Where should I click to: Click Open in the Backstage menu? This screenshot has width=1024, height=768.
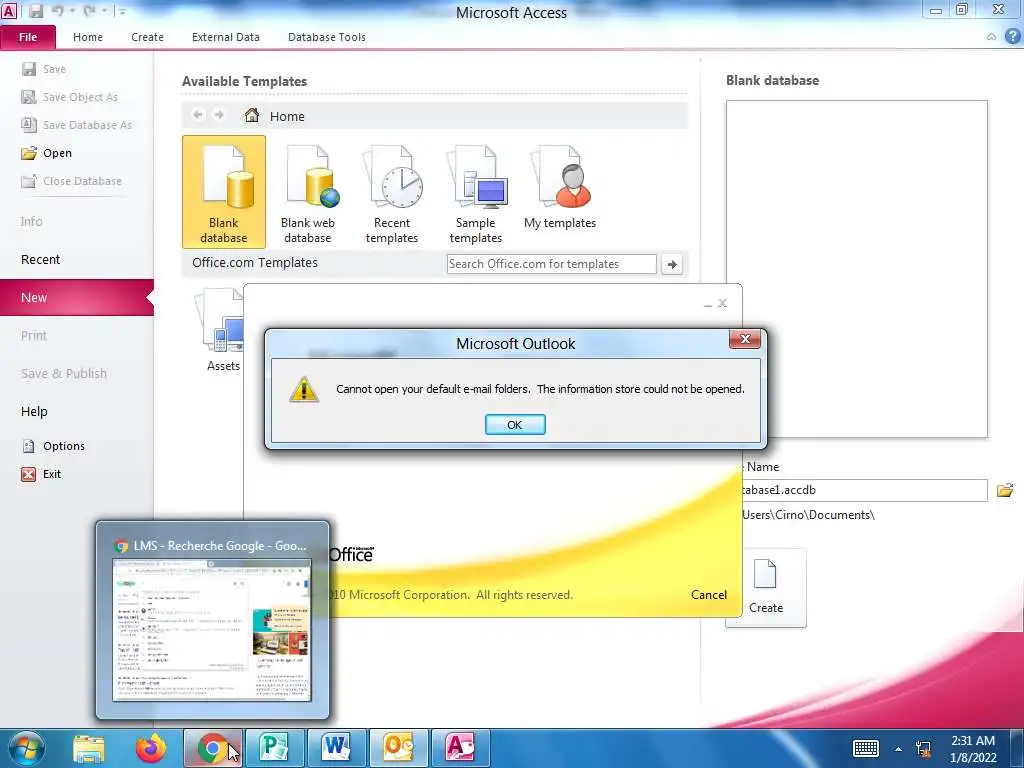[46, 153]
